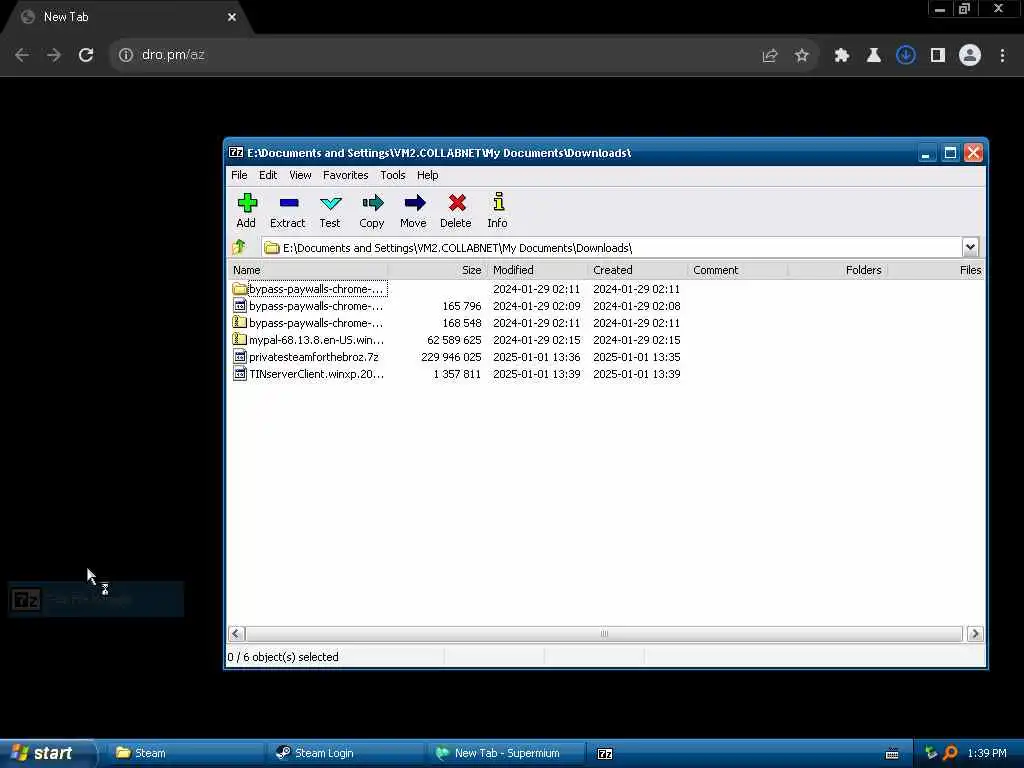This screenshot has width=1024, height=768.
Task: Click size value 229 946 025
Action: [x=451, y=357]
